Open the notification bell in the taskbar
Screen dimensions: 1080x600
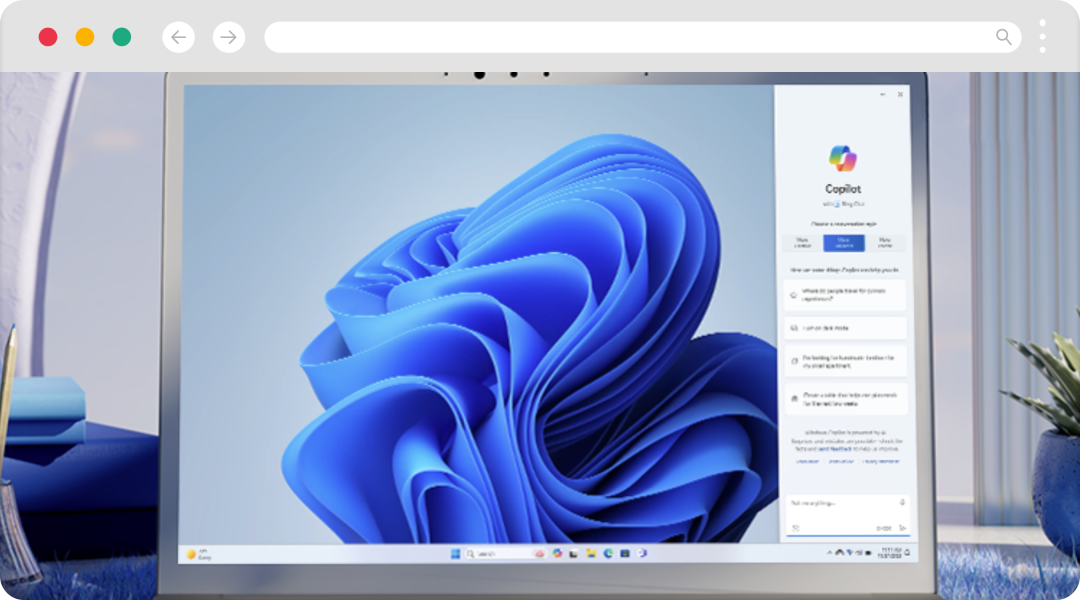click(x=907, y=552)
